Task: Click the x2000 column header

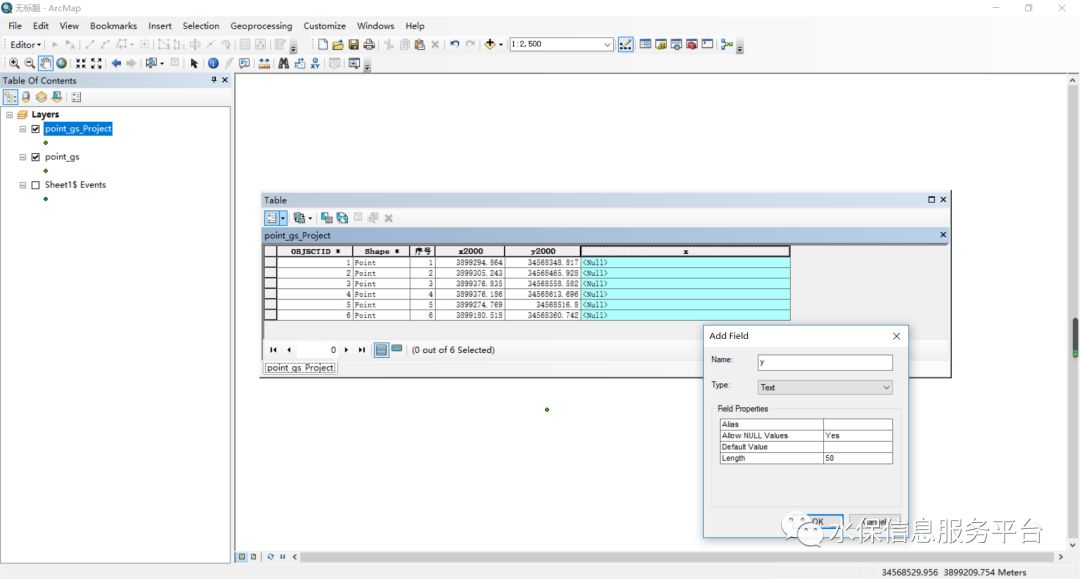Action: [x=470, y=251]
